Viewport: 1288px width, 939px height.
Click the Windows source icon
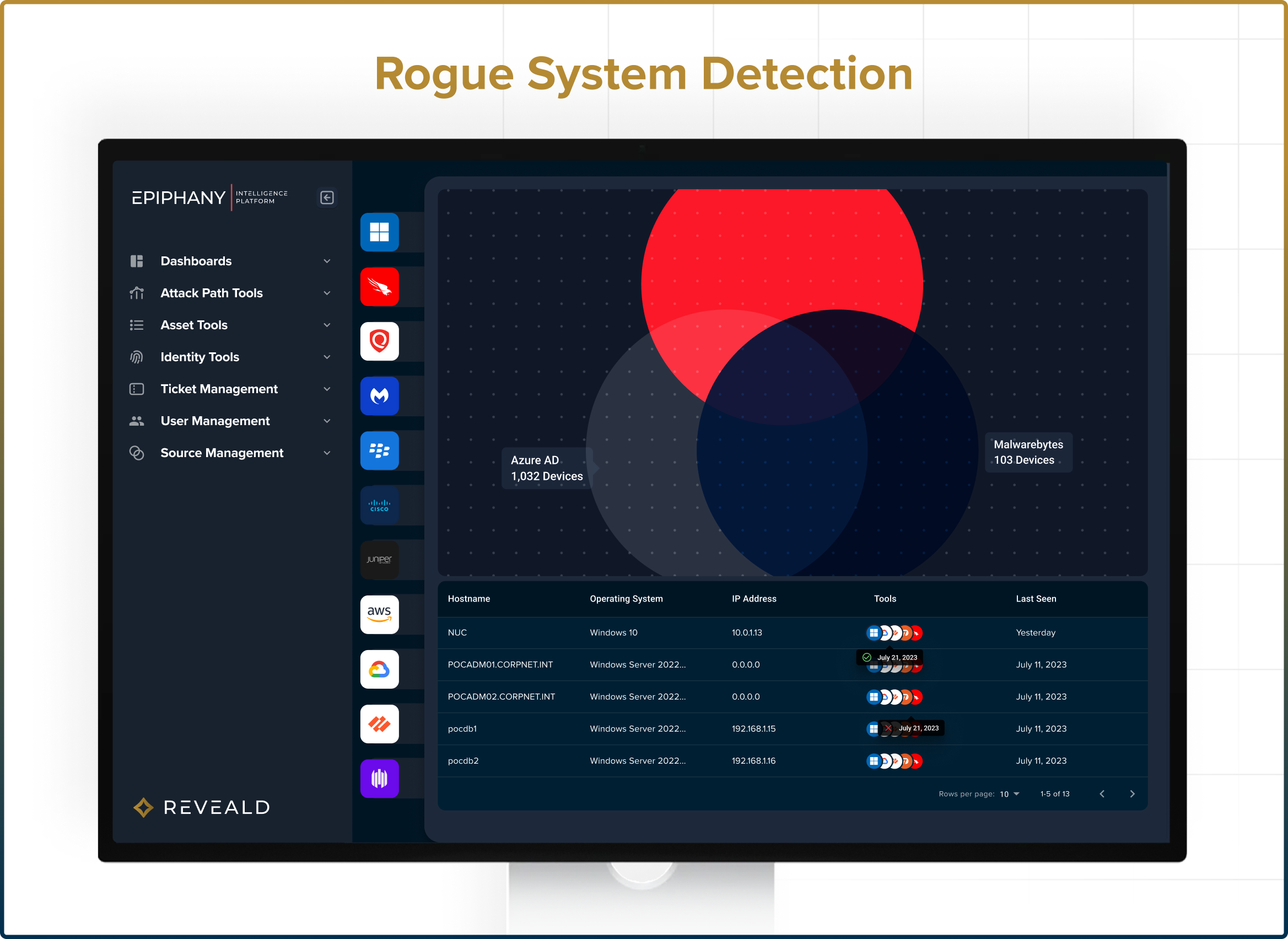(x=379, y=232)
